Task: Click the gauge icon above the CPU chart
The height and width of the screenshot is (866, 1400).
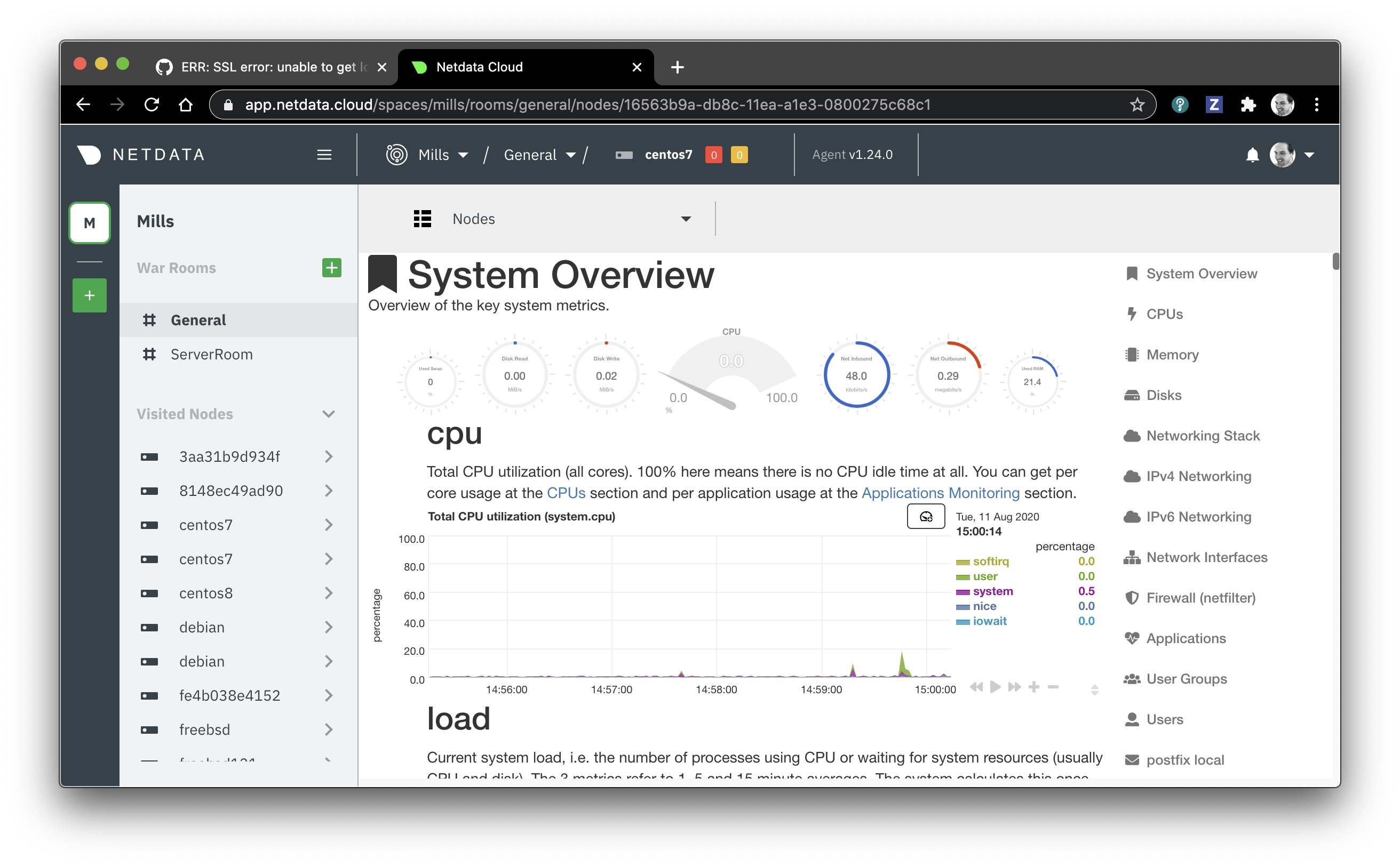Action: [926, 516]
